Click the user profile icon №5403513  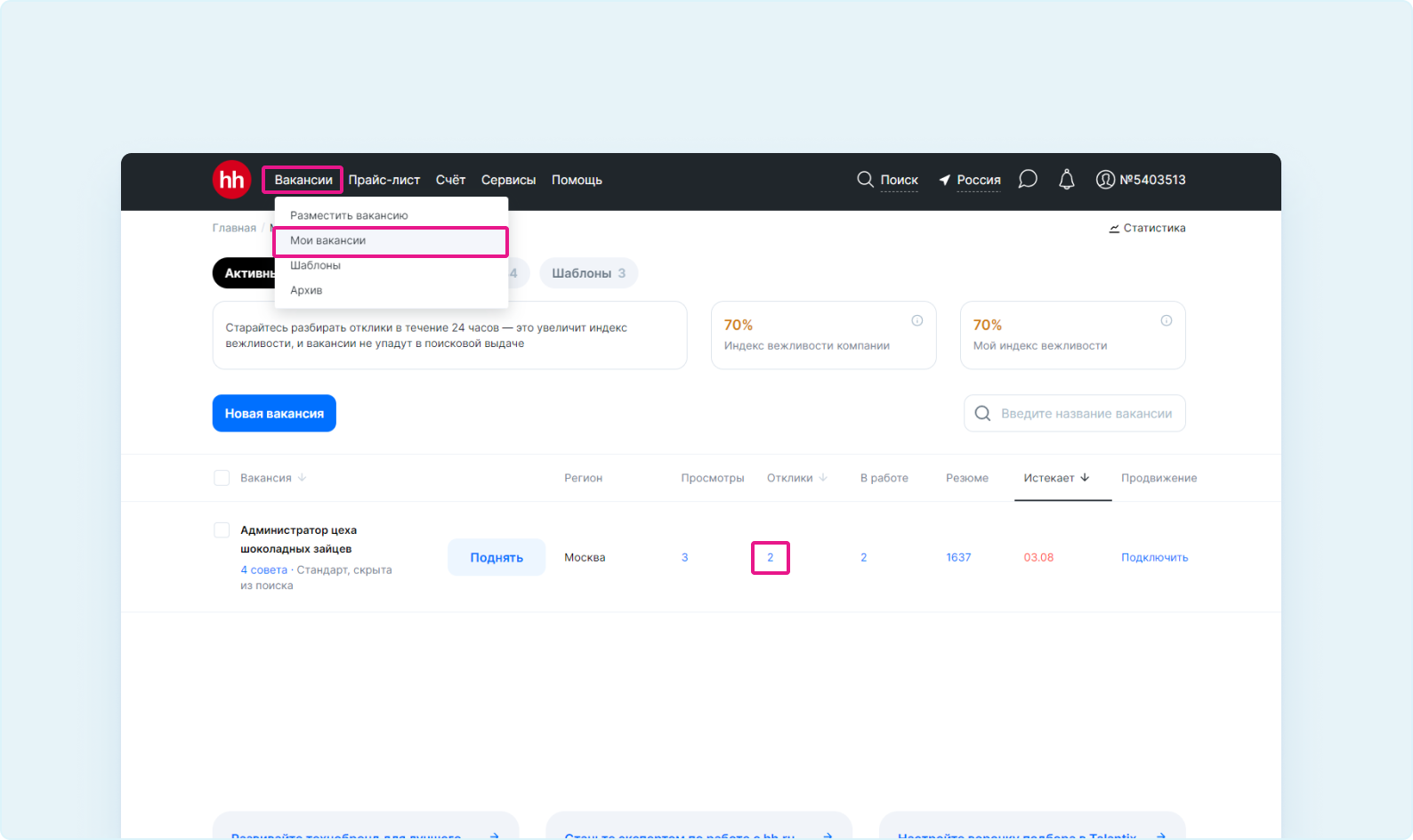tap(1105, 180)
